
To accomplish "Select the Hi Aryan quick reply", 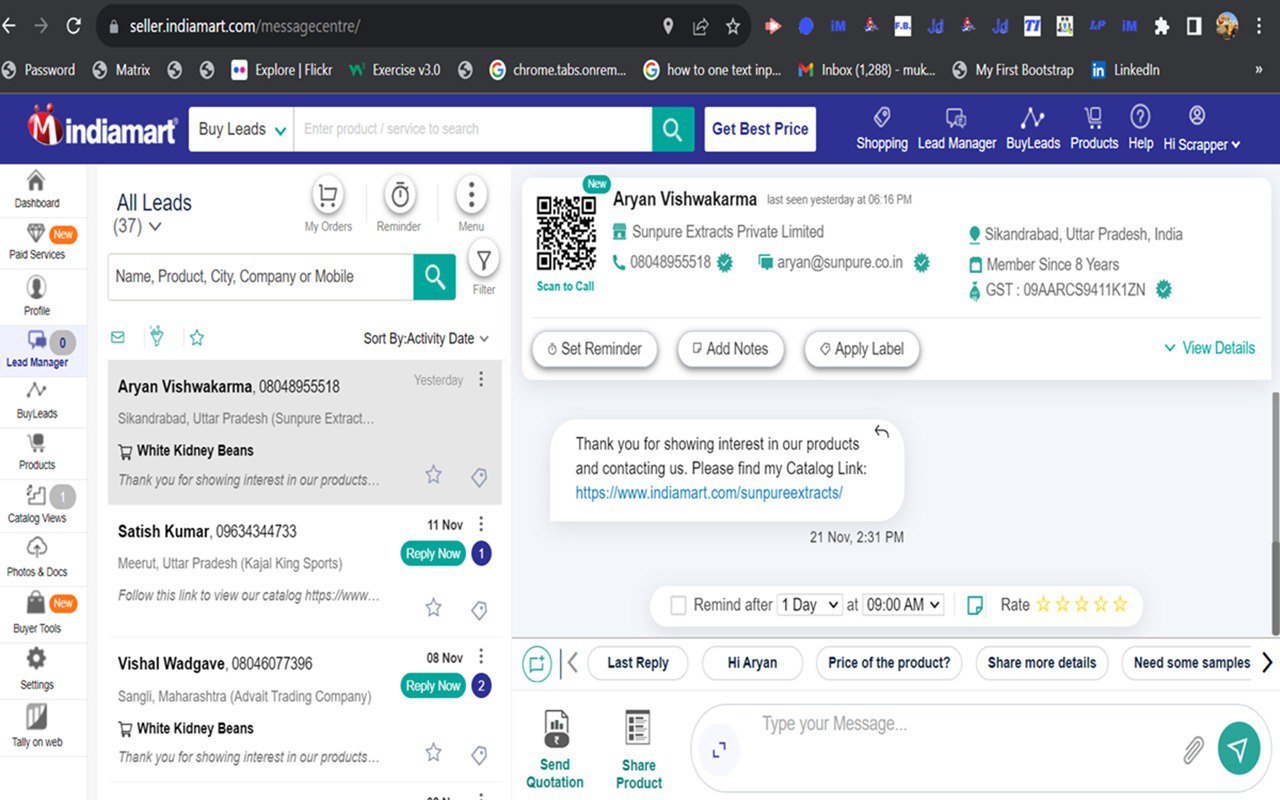I will pos(752,663).
